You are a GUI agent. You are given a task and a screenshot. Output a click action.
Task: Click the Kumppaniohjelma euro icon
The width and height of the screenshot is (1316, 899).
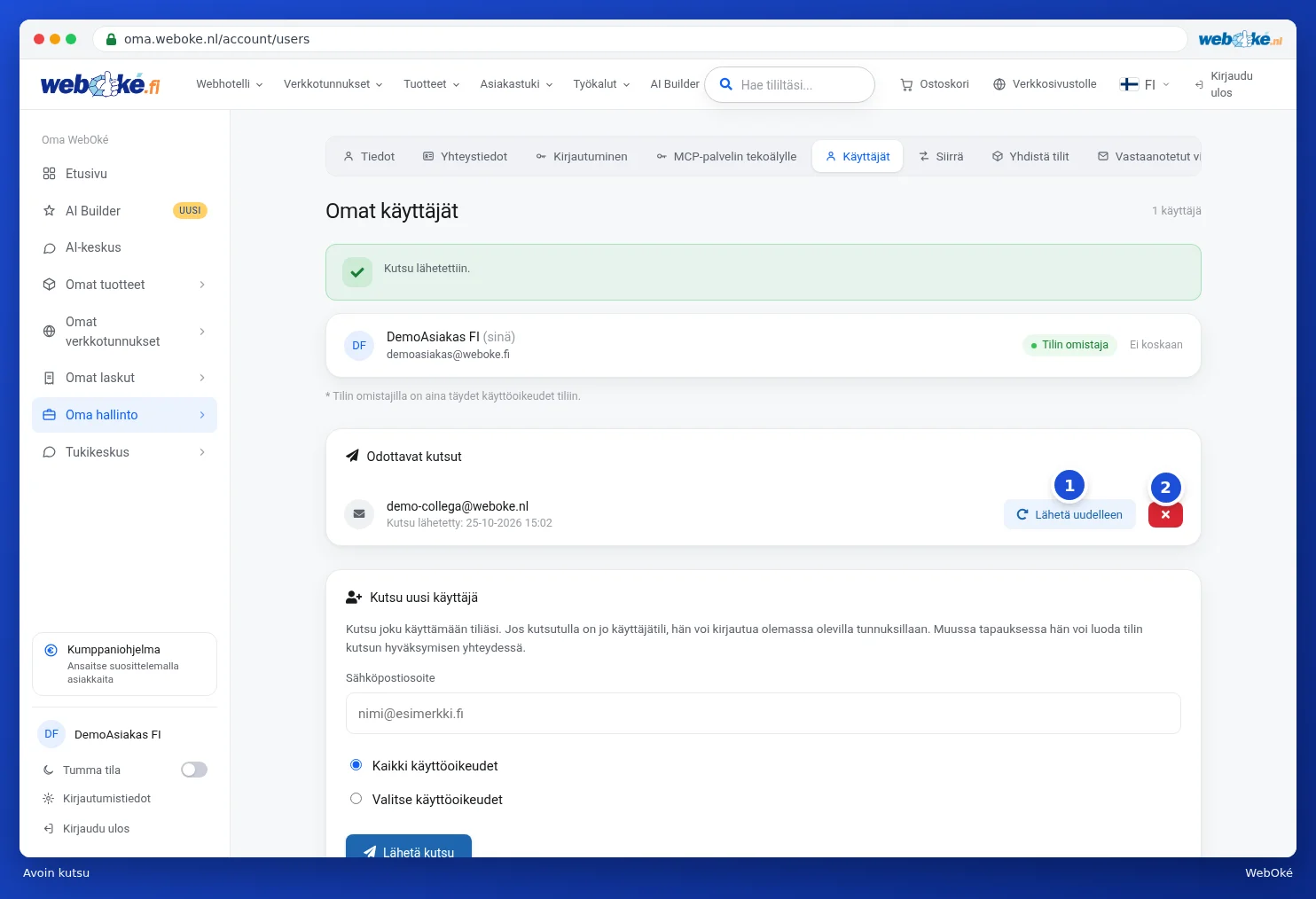click(x=51, y=650)
